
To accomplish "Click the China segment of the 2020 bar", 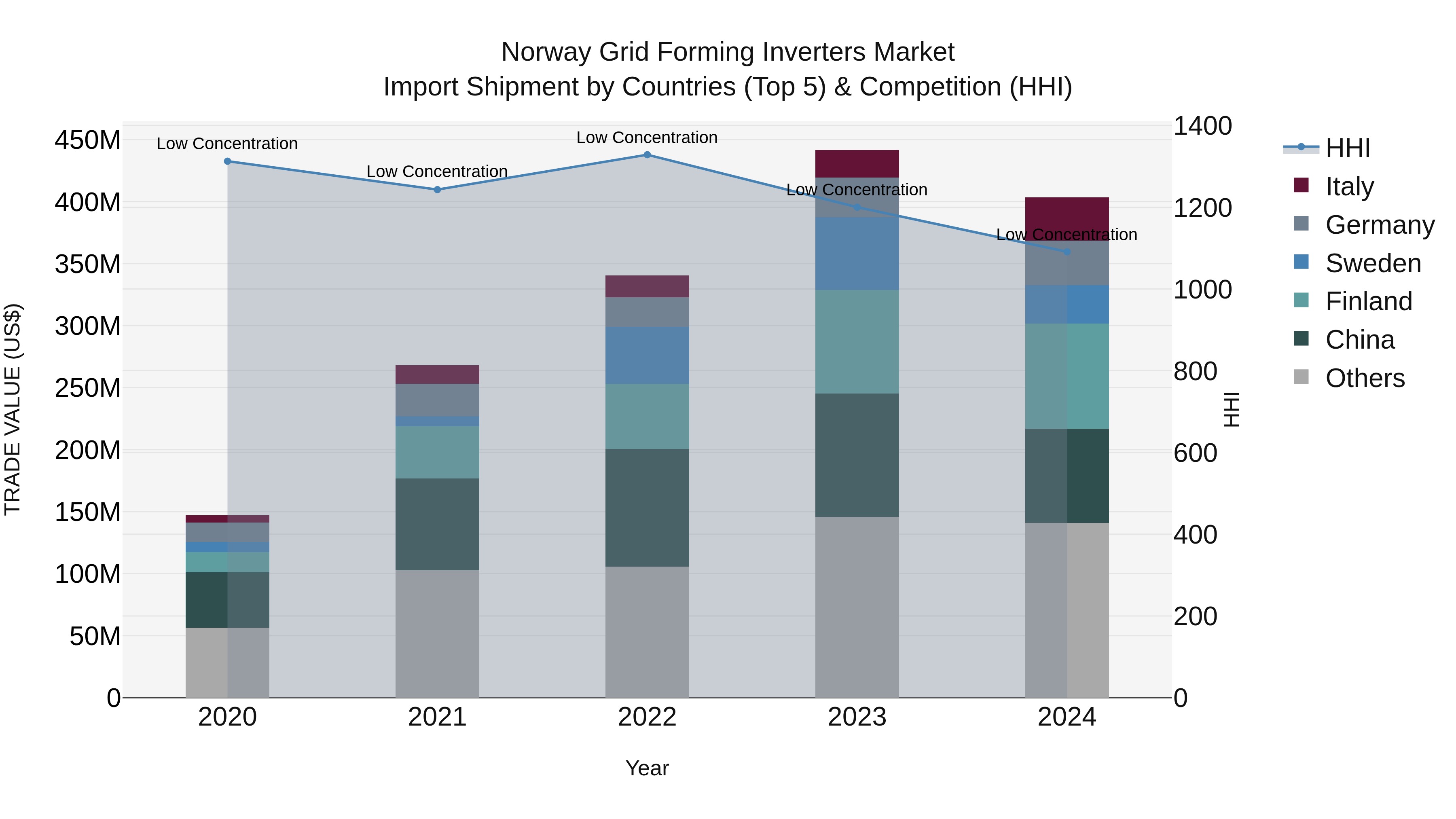I will pos(227,600).
